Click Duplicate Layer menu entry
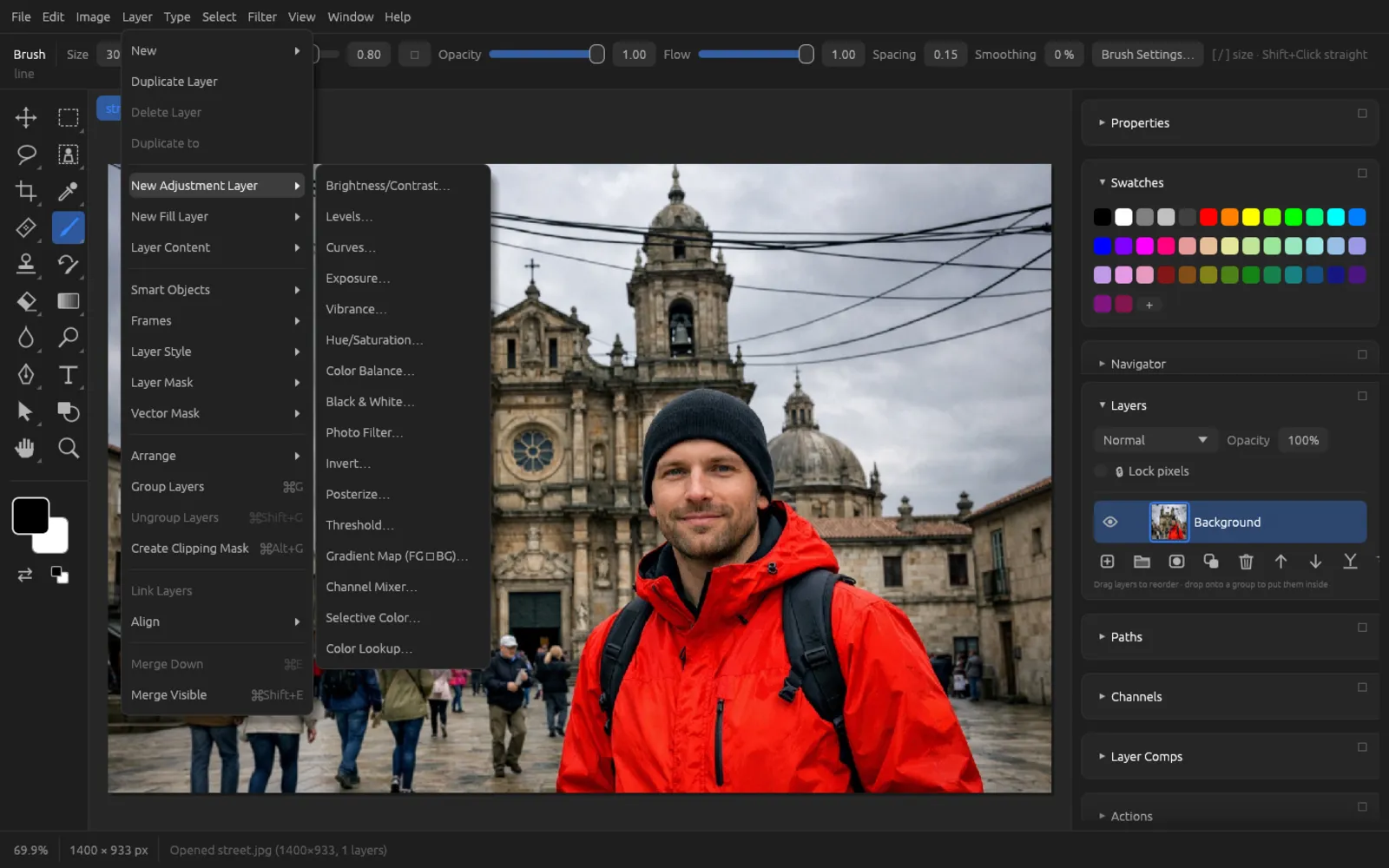The height and width of the screenshot is (868, 1389). pyautogui.click(x=216, y=82)
